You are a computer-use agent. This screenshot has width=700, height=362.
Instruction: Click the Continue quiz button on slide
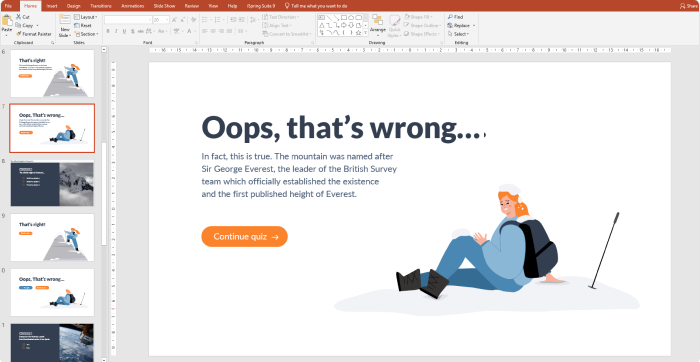coord(244,237)
